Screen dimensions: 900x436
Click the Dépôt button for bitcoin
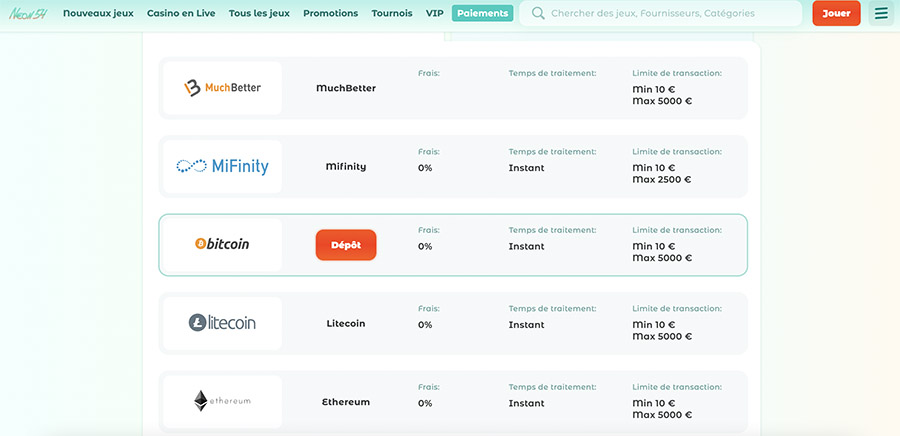[x=346, y=245]
